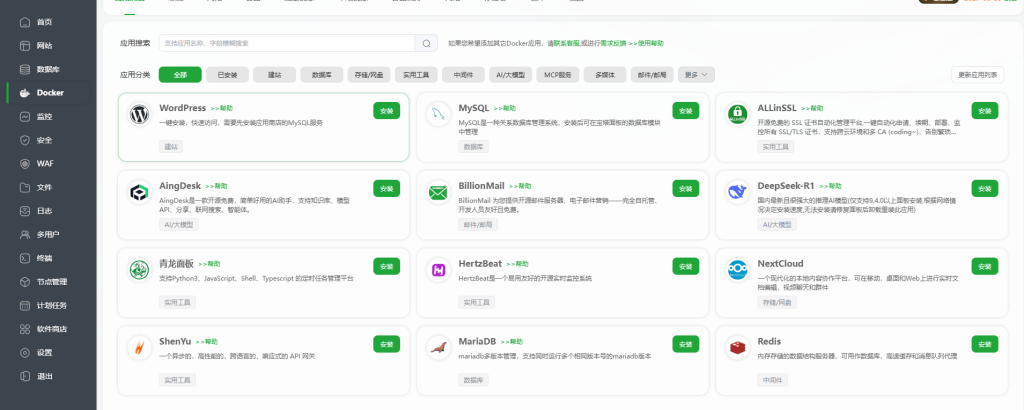Filter apps by MCP服务 category
The height and width of the screenshot is (410, 1024).
[x=558, y=75]
